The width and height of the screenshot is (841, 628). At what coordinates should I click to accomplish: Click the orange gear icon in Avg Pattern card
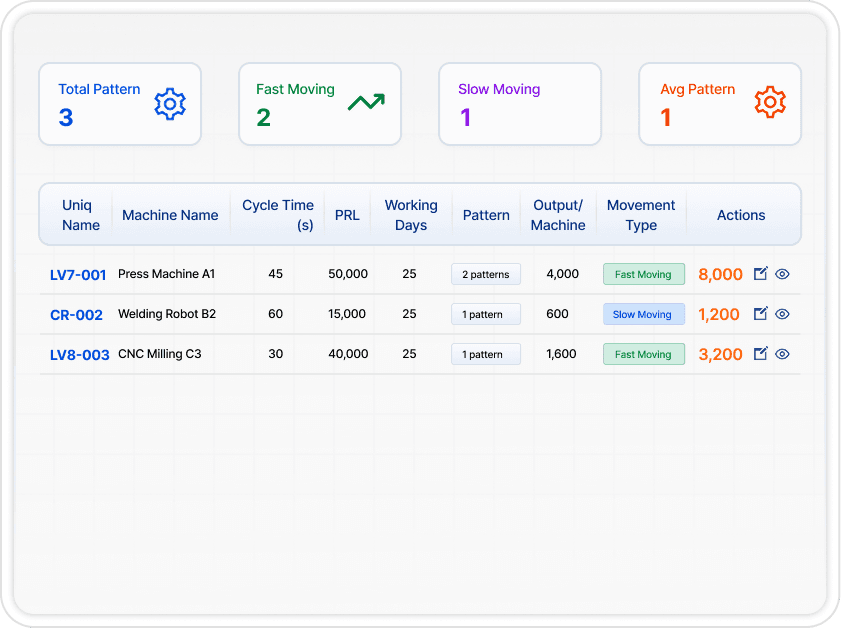(770, 102)
